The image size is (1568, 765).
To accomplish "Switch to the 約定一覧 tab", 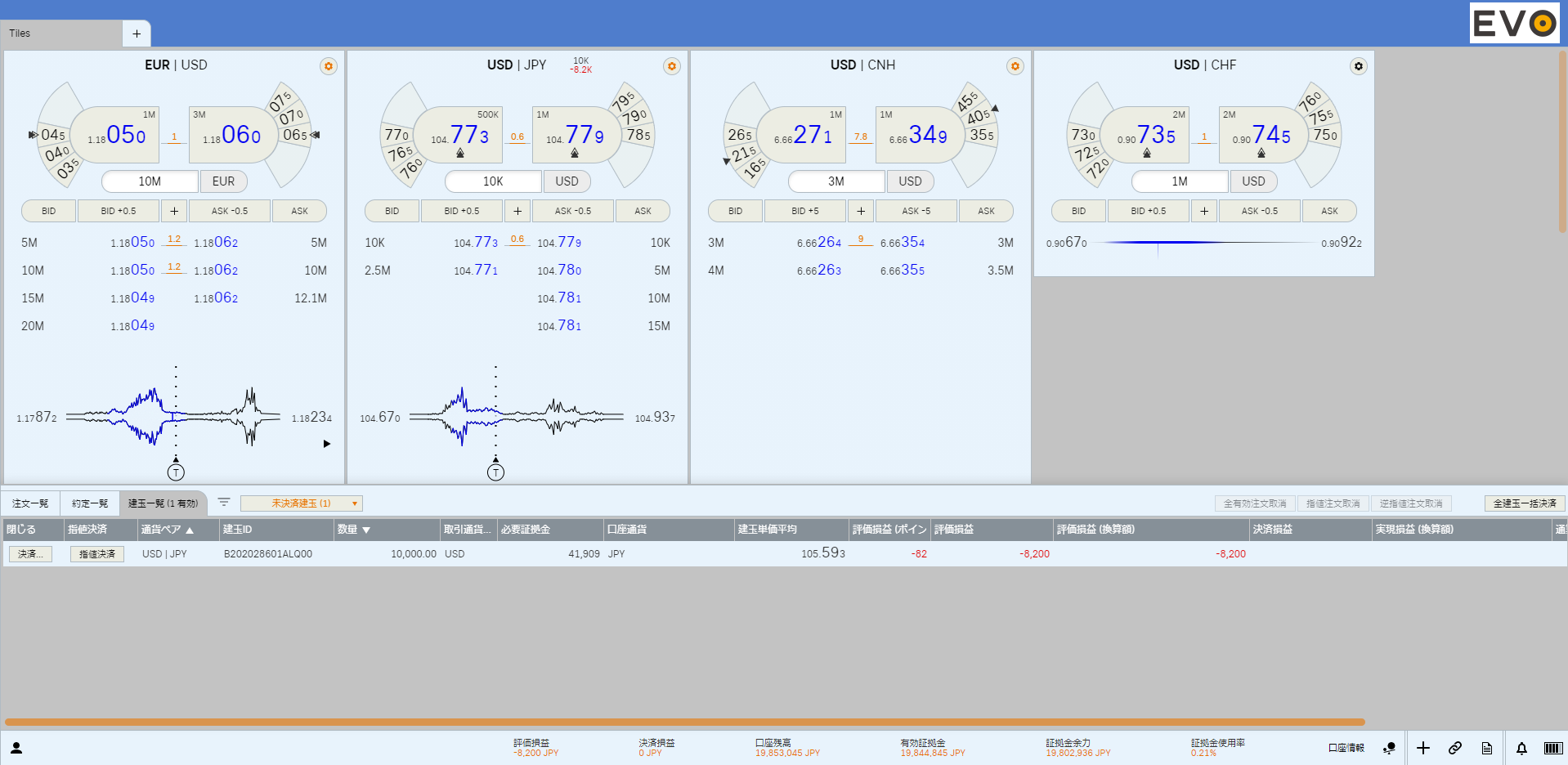I will pos(90,503).
